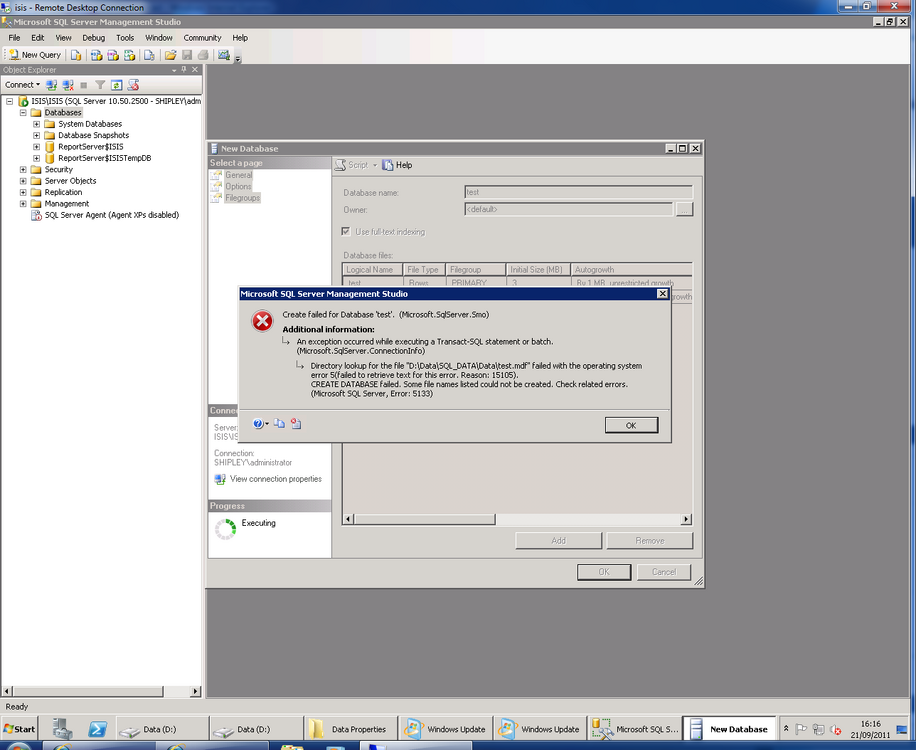
Task: Click the Disconnect icon in Object Explorer
Action: click(x=68, y=85)
